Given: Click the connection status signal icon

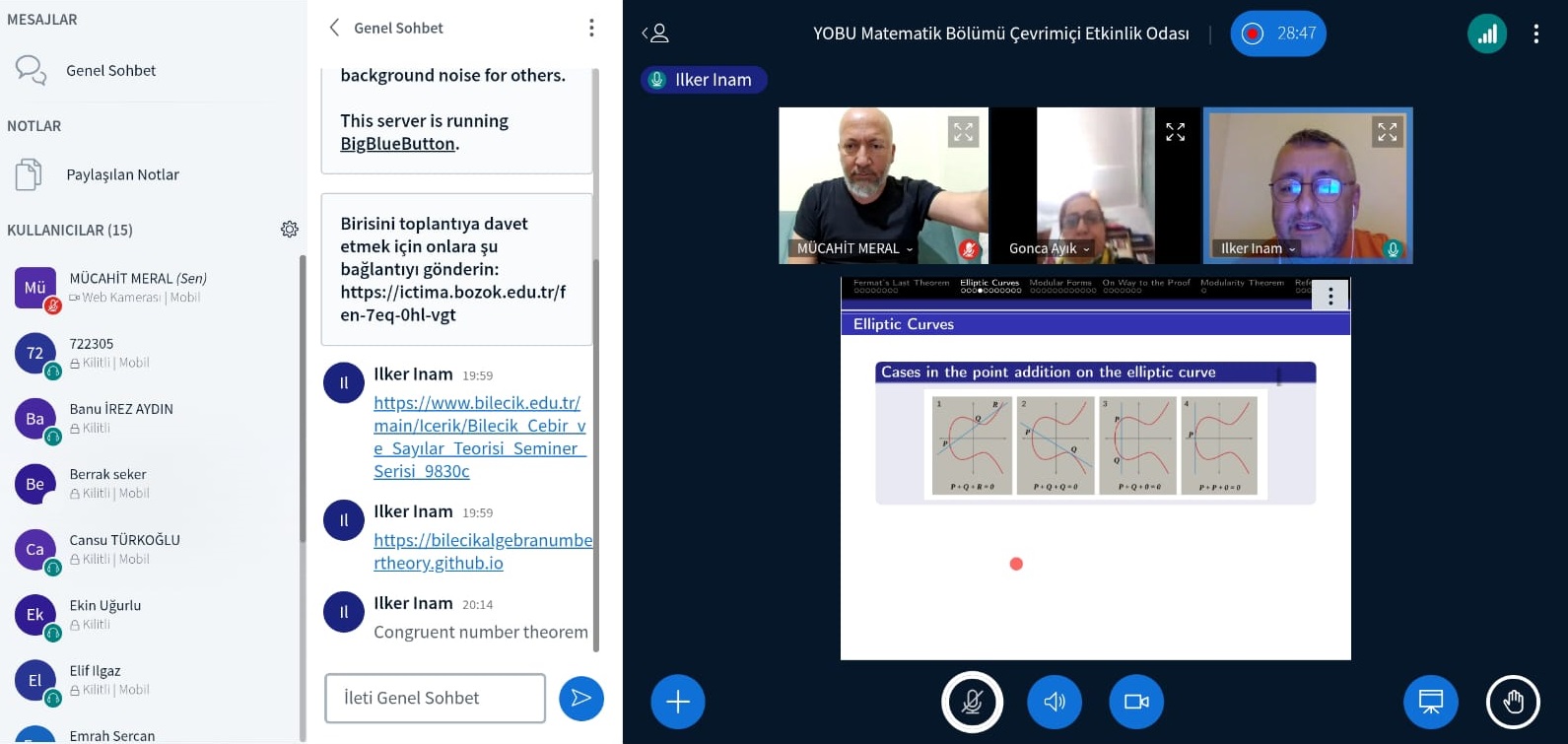Looking at the screenshot, I should (x=1486, y=34).
